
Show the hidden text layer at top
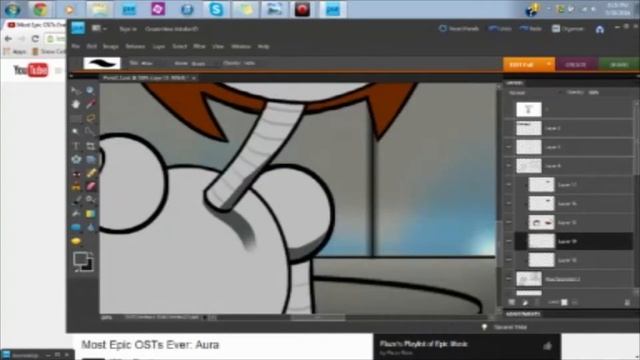[509, 109]
